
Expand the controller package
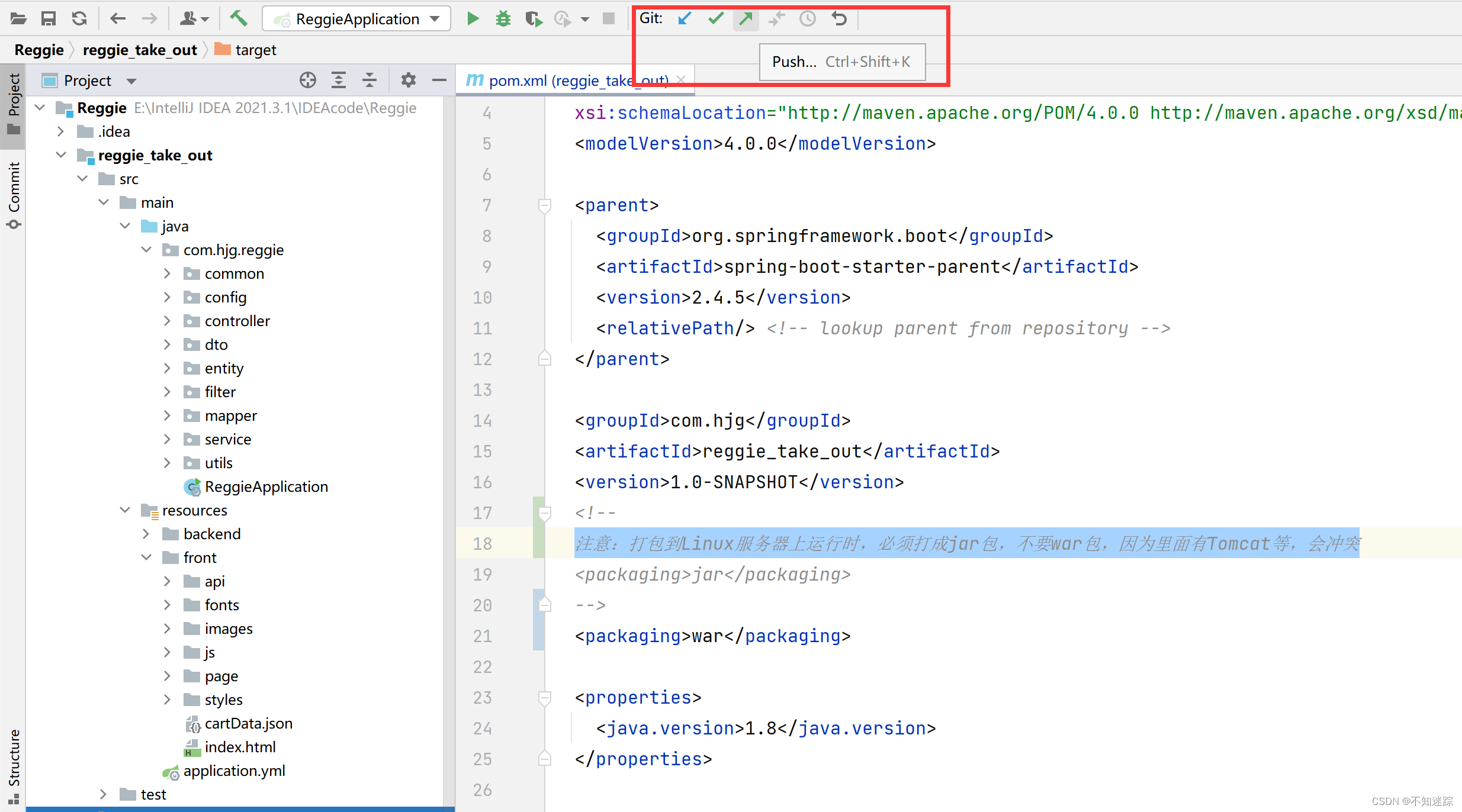(x=167, y=321)
